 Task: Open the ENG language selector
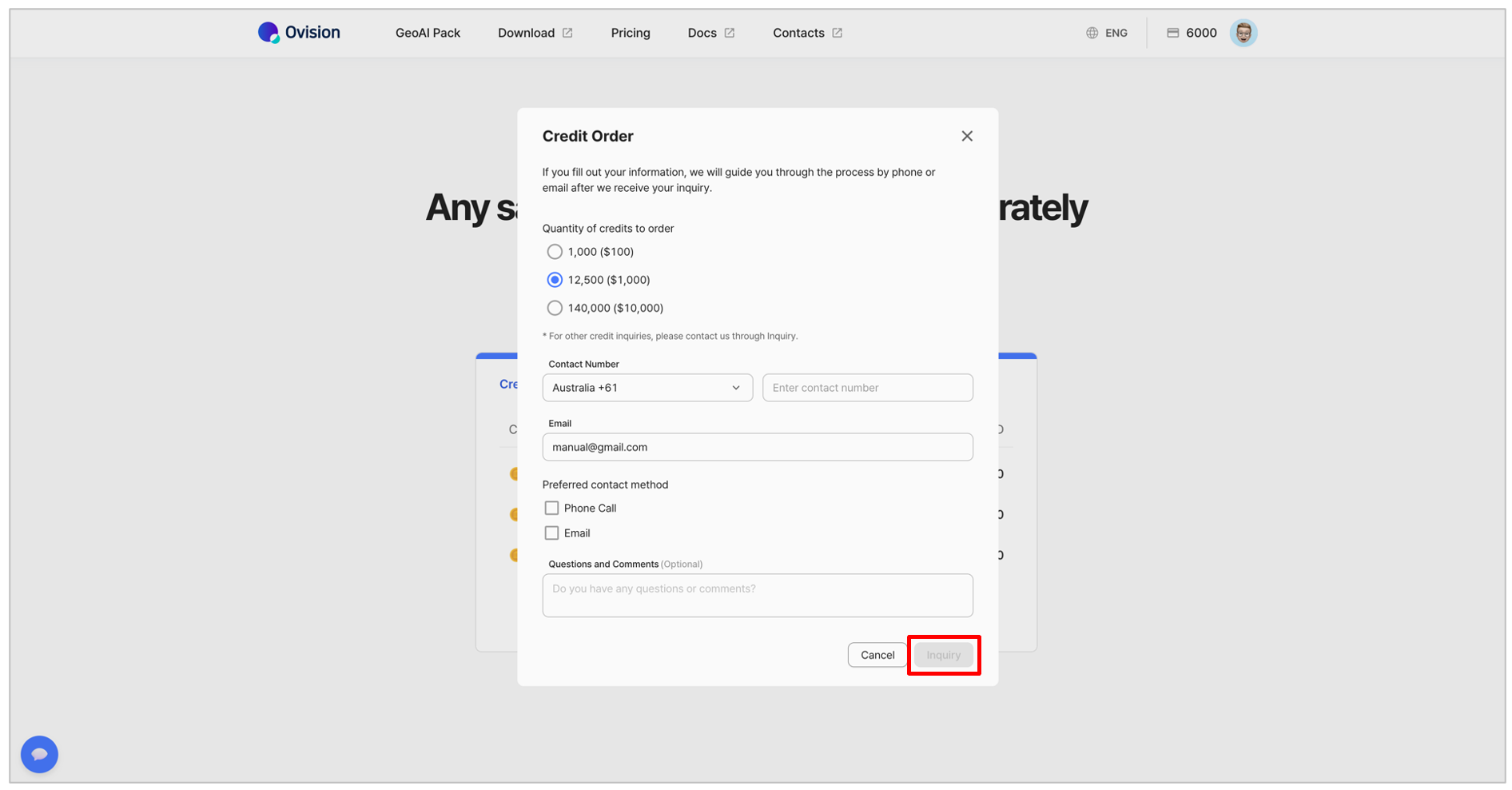pyautogui.click(x=1116, y=33)
